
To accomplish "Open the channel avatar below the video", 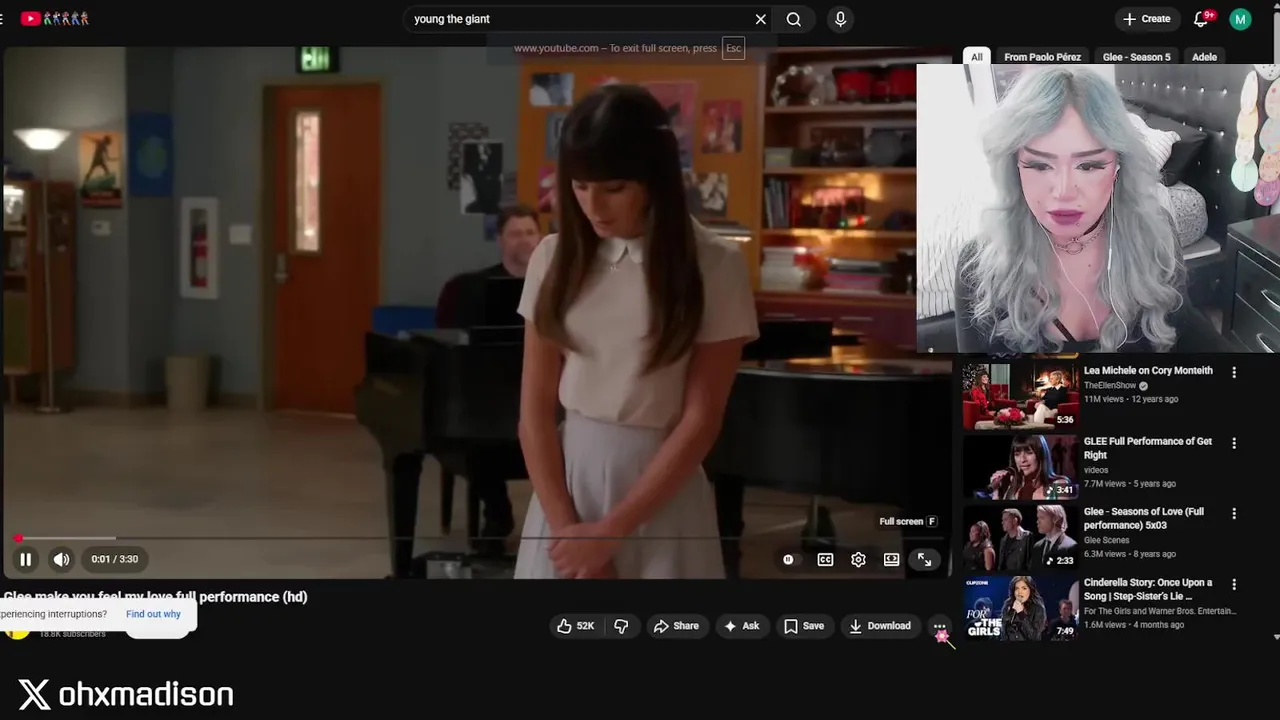I will click(x=17, y=632).
